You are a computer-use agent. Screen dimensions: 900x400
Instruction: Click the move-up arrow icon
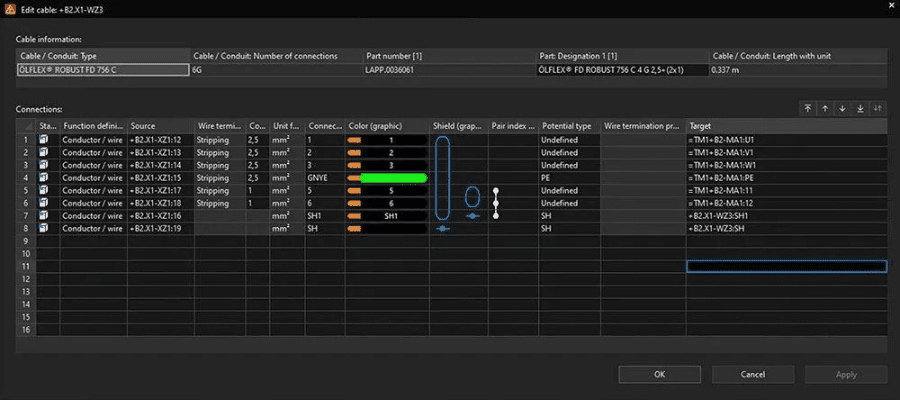coord(825,108)
